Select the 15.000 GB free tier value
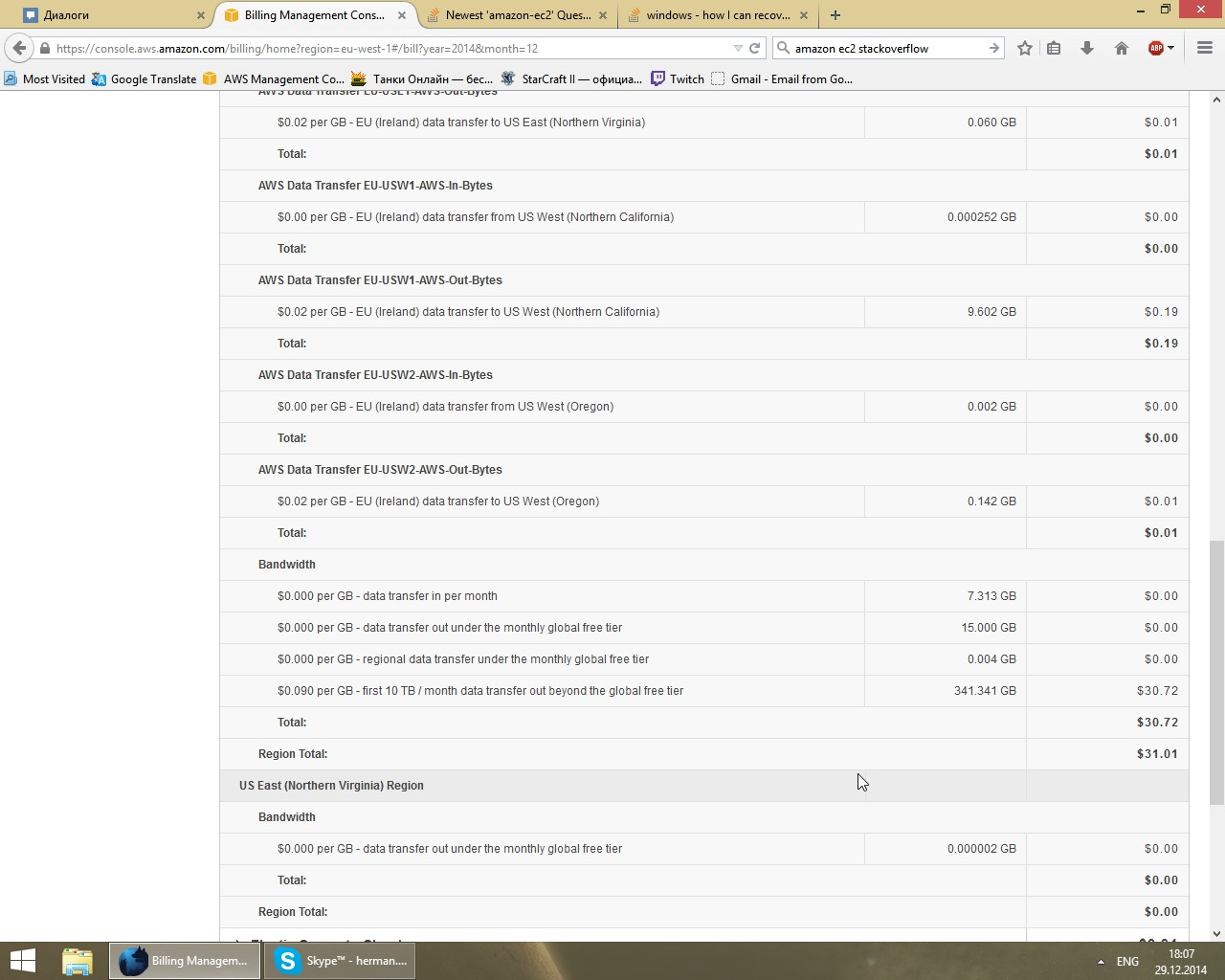Screen dimensions: 1225x980 tap(989, 628)
